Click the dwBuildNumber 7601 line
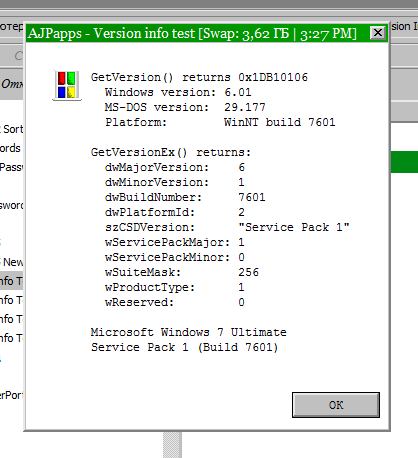The height and width of the screenshot is (458, 418). coord(185,197)
